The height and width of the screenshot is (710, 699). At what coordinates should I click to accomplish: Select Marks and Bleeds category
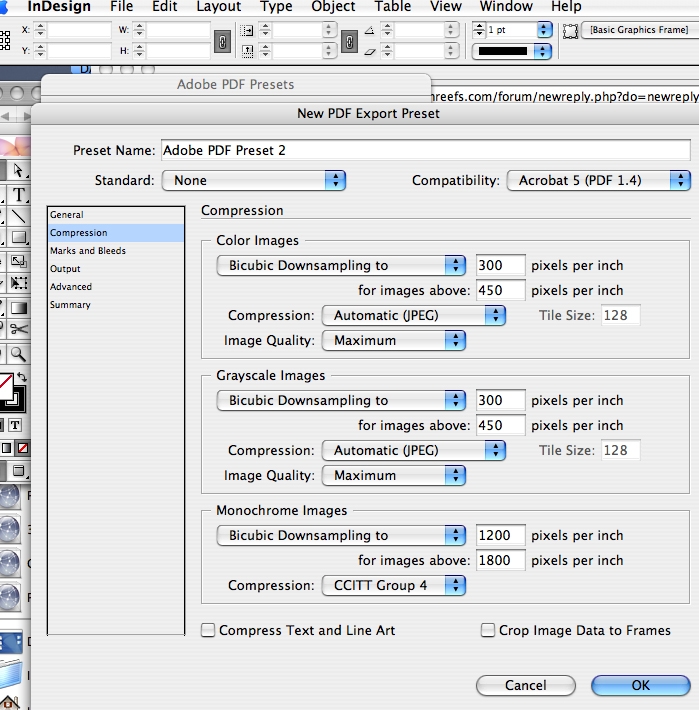coord(116,251)
